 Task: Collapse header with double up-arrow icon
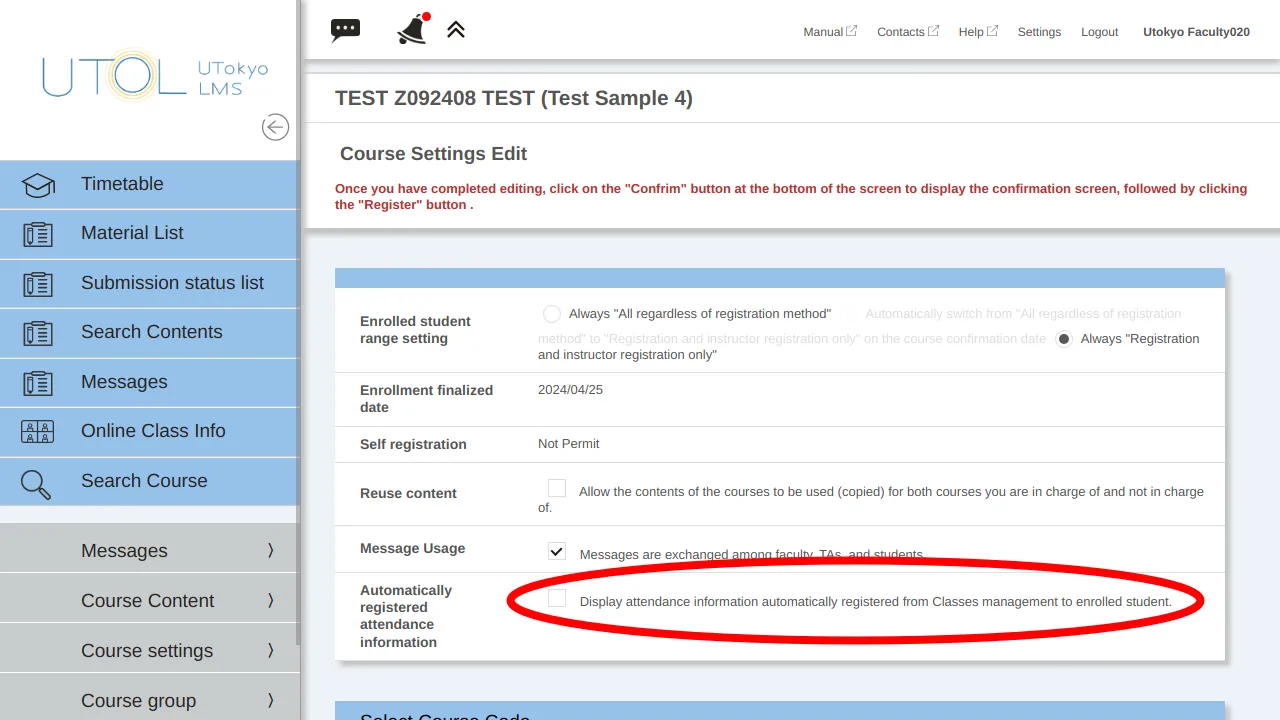pos(456,30)
